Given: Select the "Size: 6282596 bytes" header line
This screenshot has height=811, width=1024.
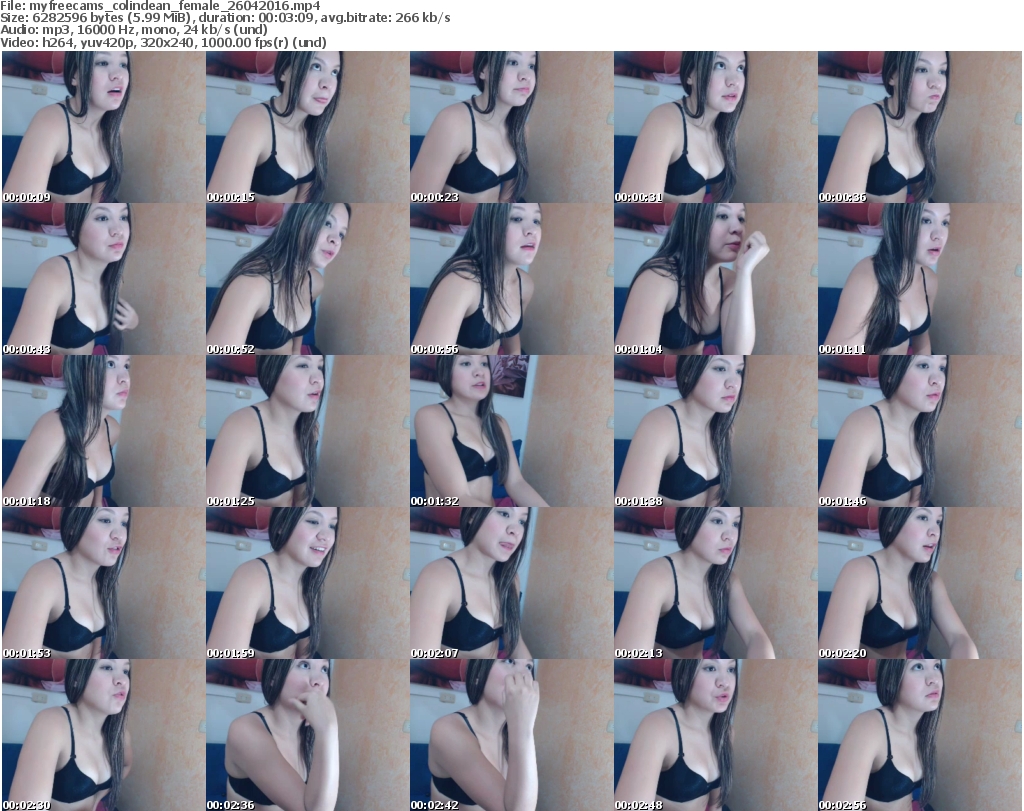Looking at the screenshot, I should [x=225, y=18].
